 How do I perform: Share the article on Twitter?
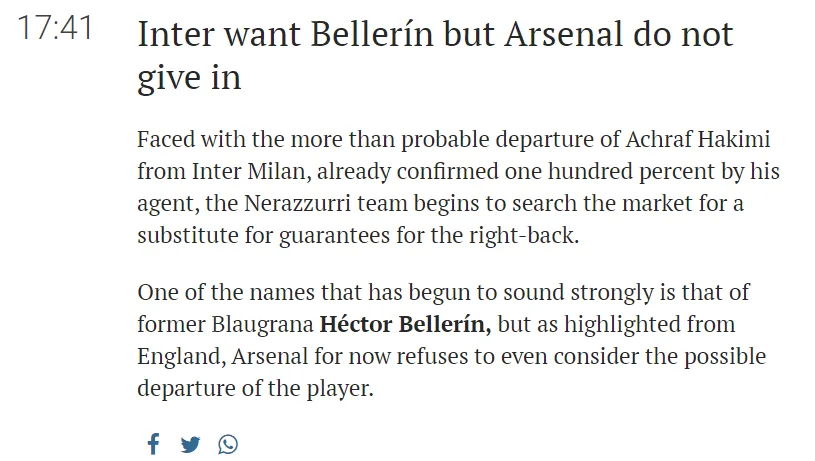190,444
